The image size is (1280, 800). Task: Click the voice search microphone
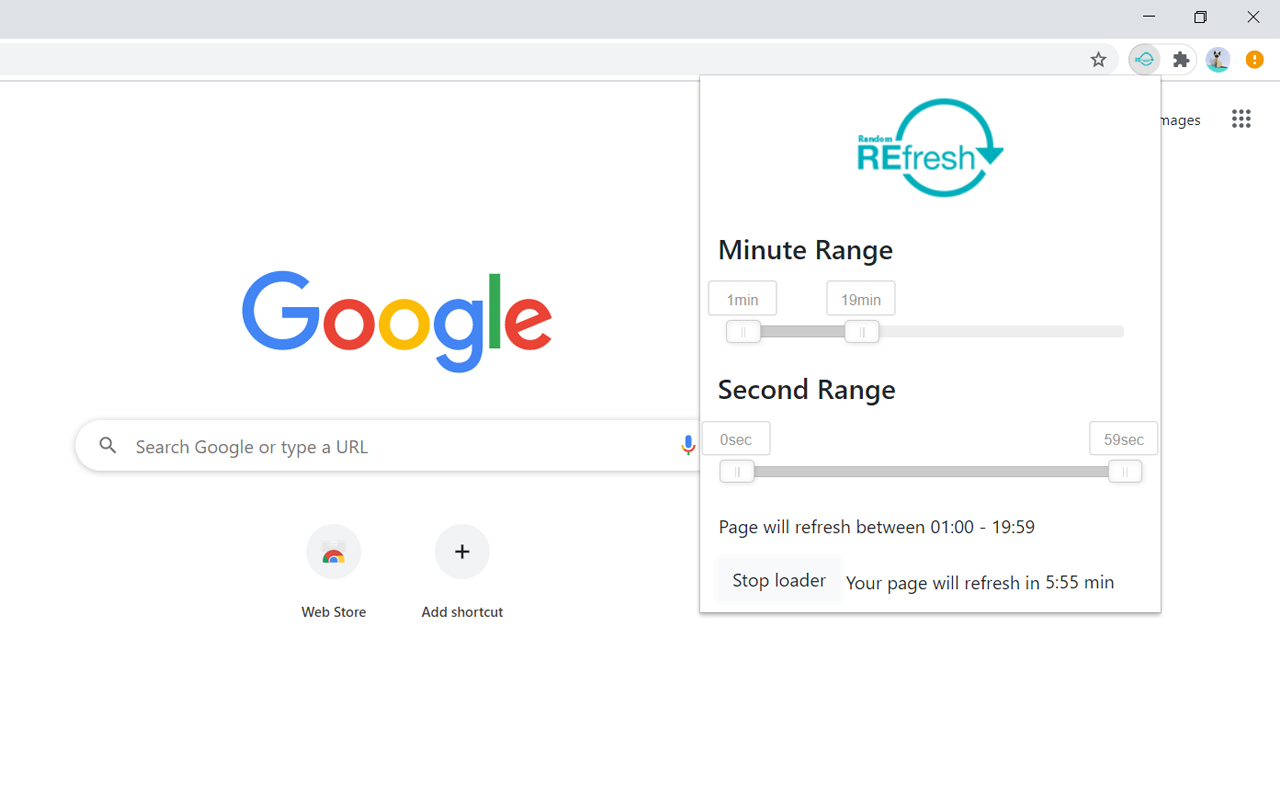tap(688, 445)
